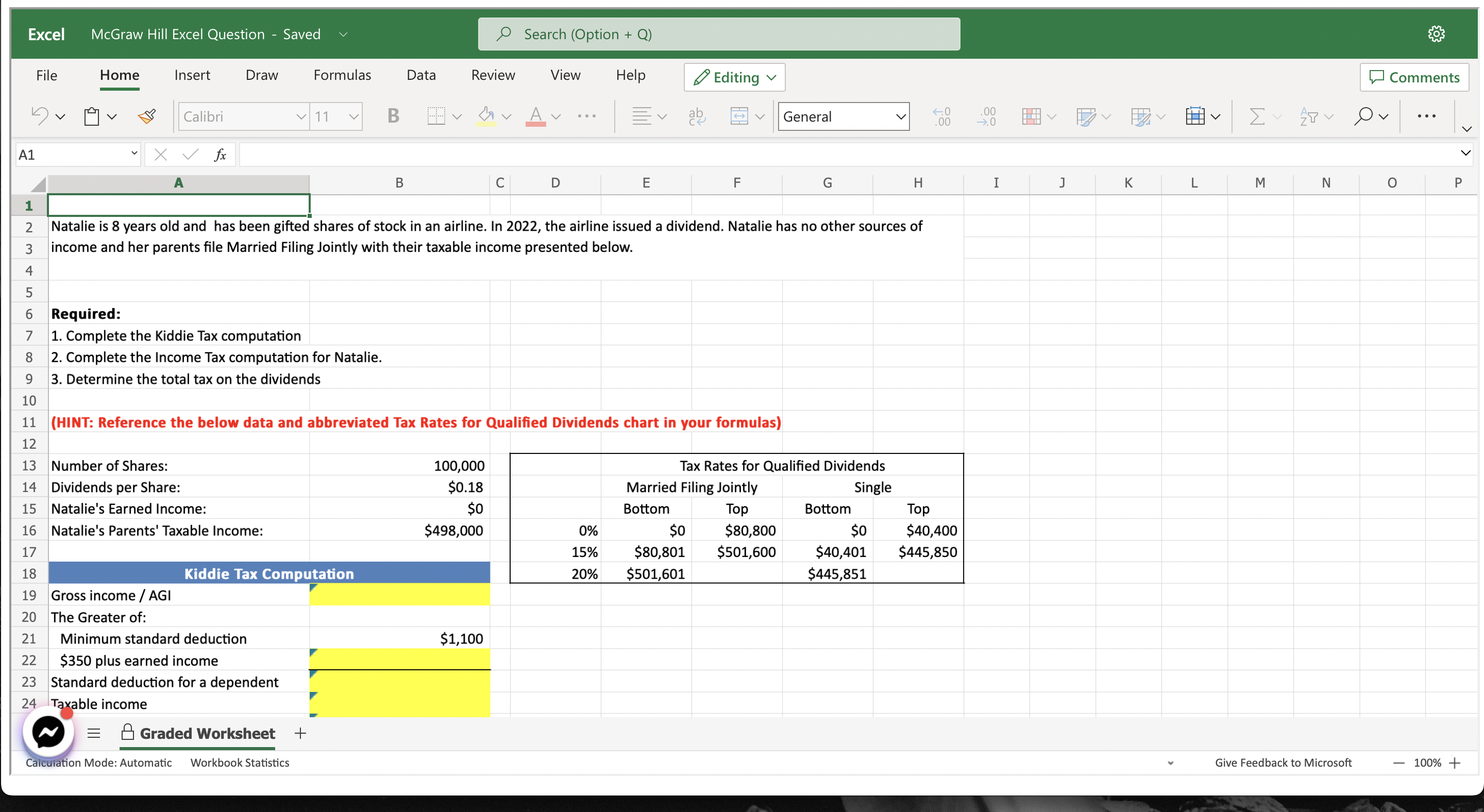Switch to the Formulas ribbon tab
1484x812 pixels.
[342, 75]
